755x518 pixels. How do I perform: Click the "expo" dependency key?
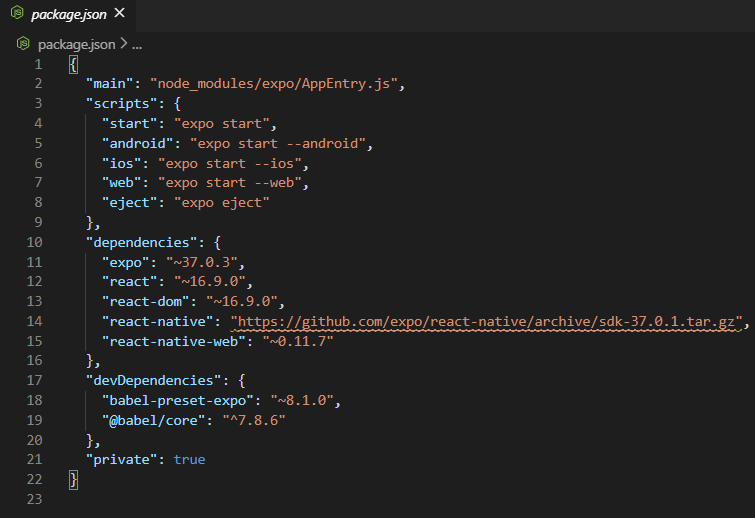point(125,262)
